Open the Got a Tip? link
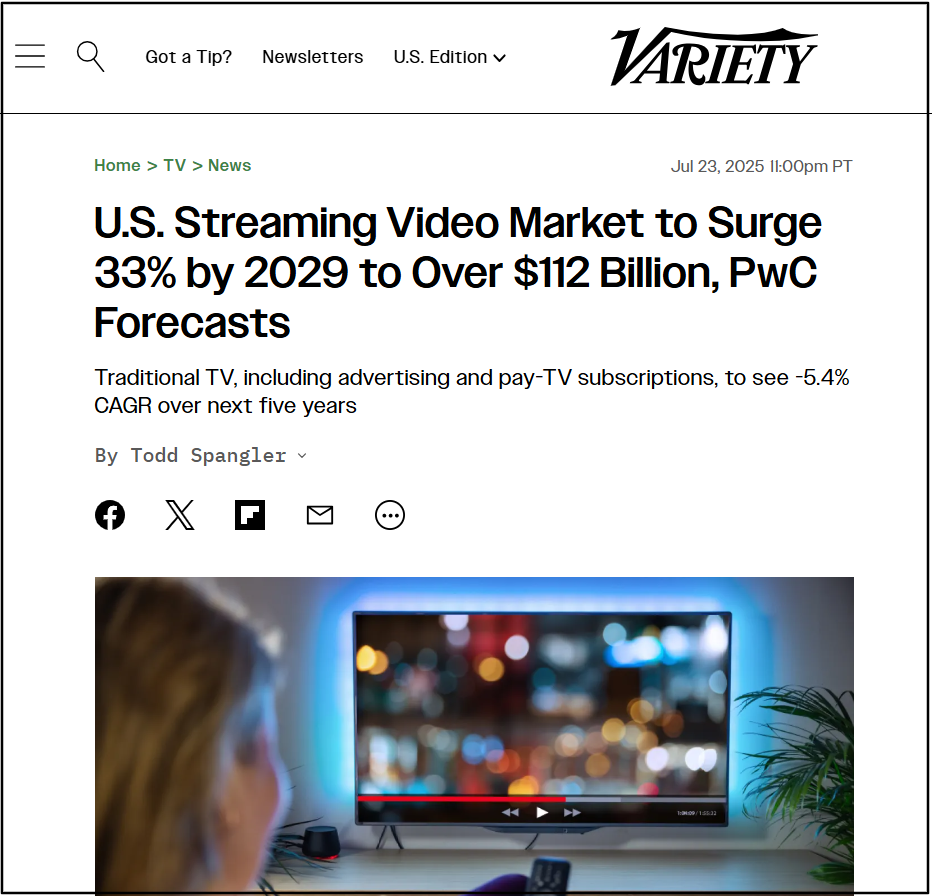This screenshot has width=932, height=896. point(188,57)
